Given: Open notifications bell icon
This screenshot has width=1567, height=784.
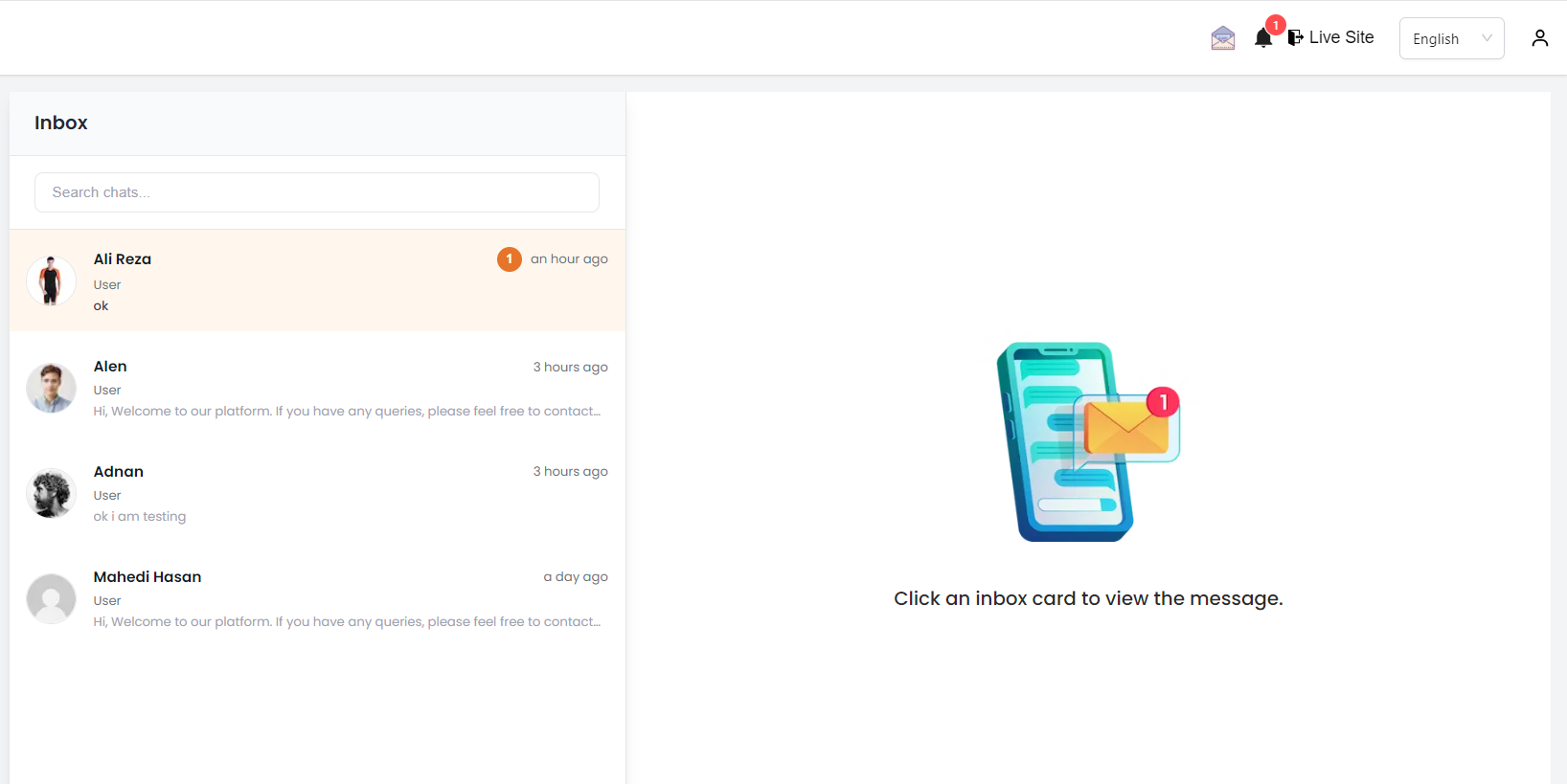Looking at the screenshot, I should point(1262,38).
